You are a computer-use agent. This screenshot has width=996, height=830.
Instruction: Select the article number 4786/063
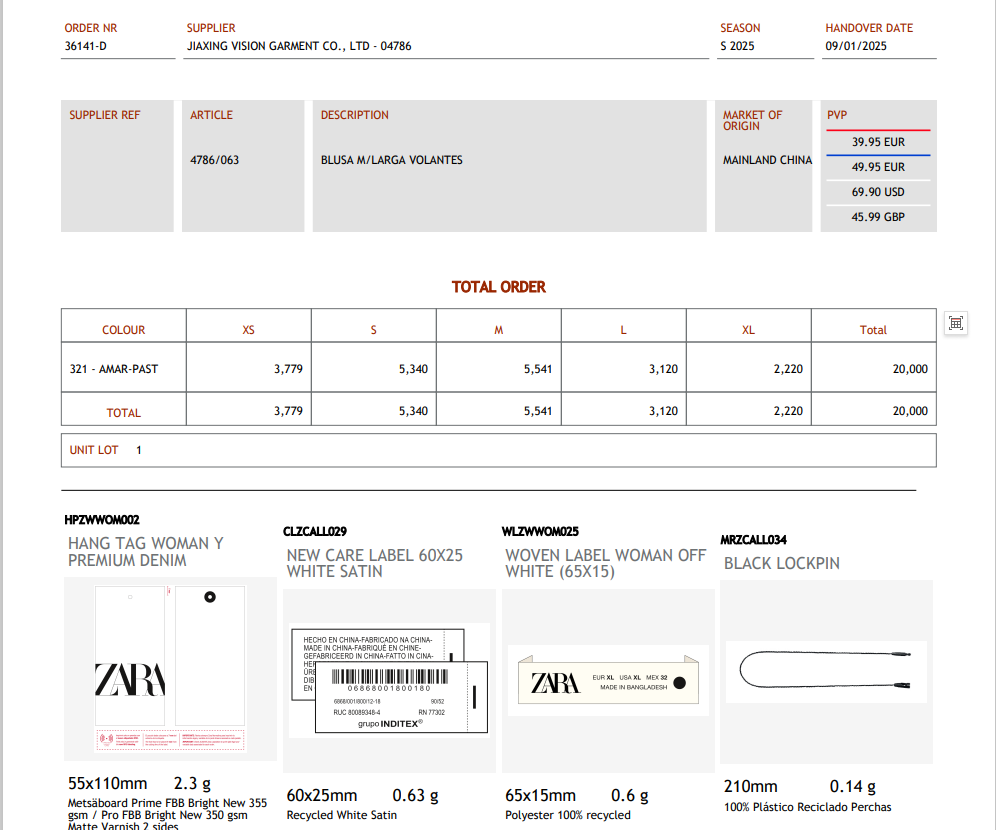215,160
